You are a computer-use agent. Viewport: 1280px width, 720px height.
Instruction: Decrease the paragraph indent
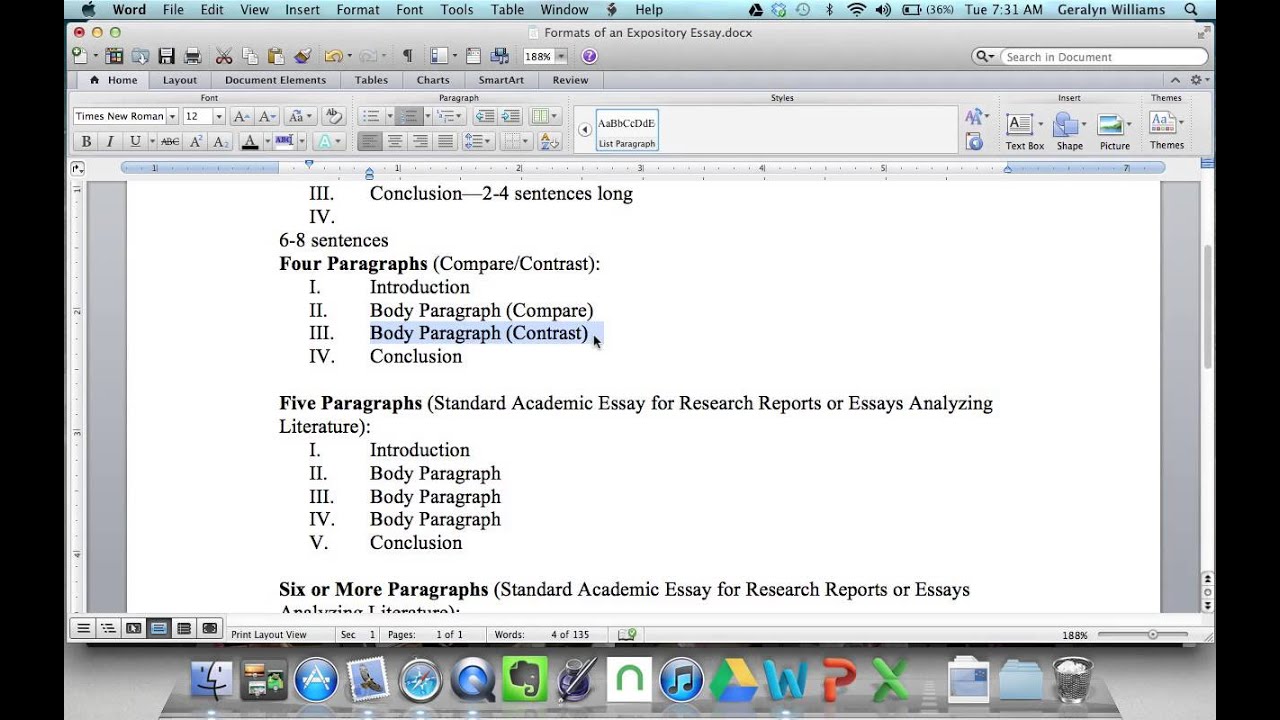click(485, 116)
